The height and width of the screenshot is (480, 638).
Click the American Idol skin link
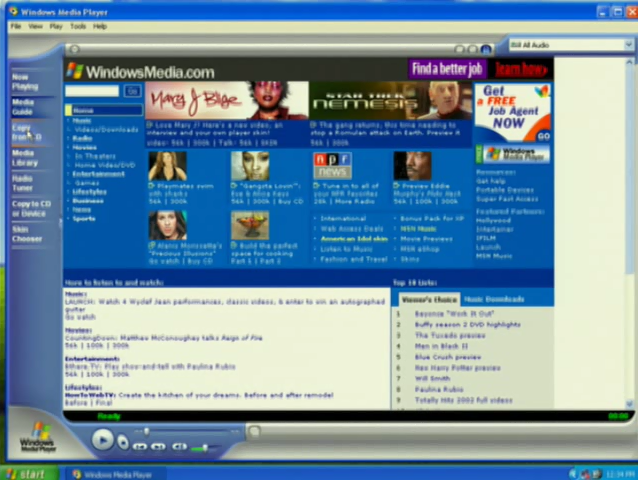coord(354,239)
